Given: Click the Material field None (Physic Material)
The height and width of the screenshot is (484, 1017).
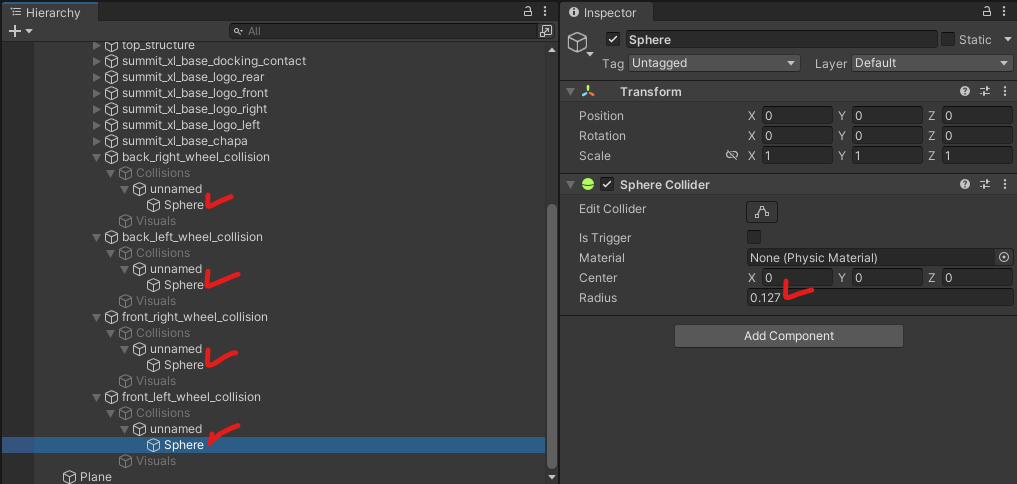Looking at the screenshot, I should coord(871,258).
